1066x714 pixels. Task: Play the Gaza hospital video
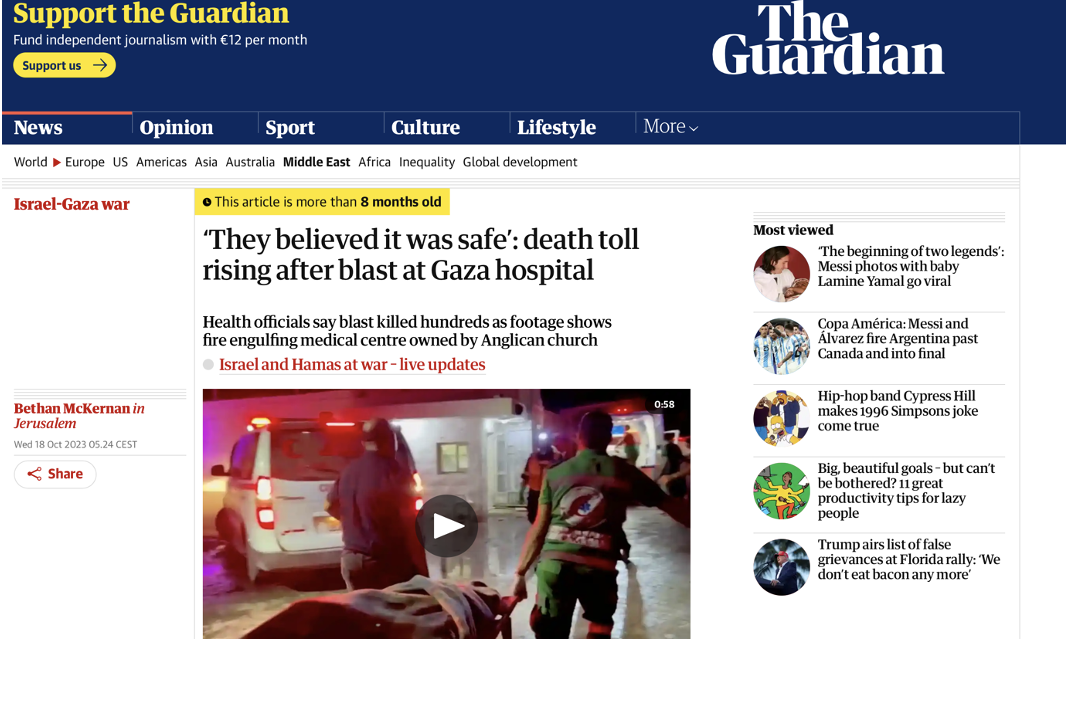coord(446,526)
